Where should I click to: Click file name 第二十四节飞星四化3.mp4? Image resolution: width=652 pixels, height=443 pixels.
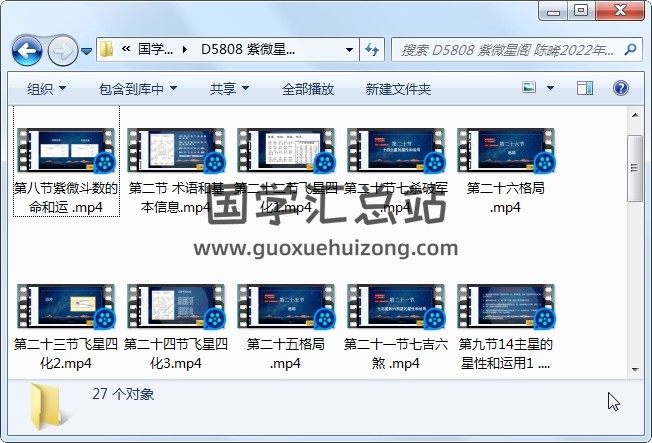click(176, 354)
